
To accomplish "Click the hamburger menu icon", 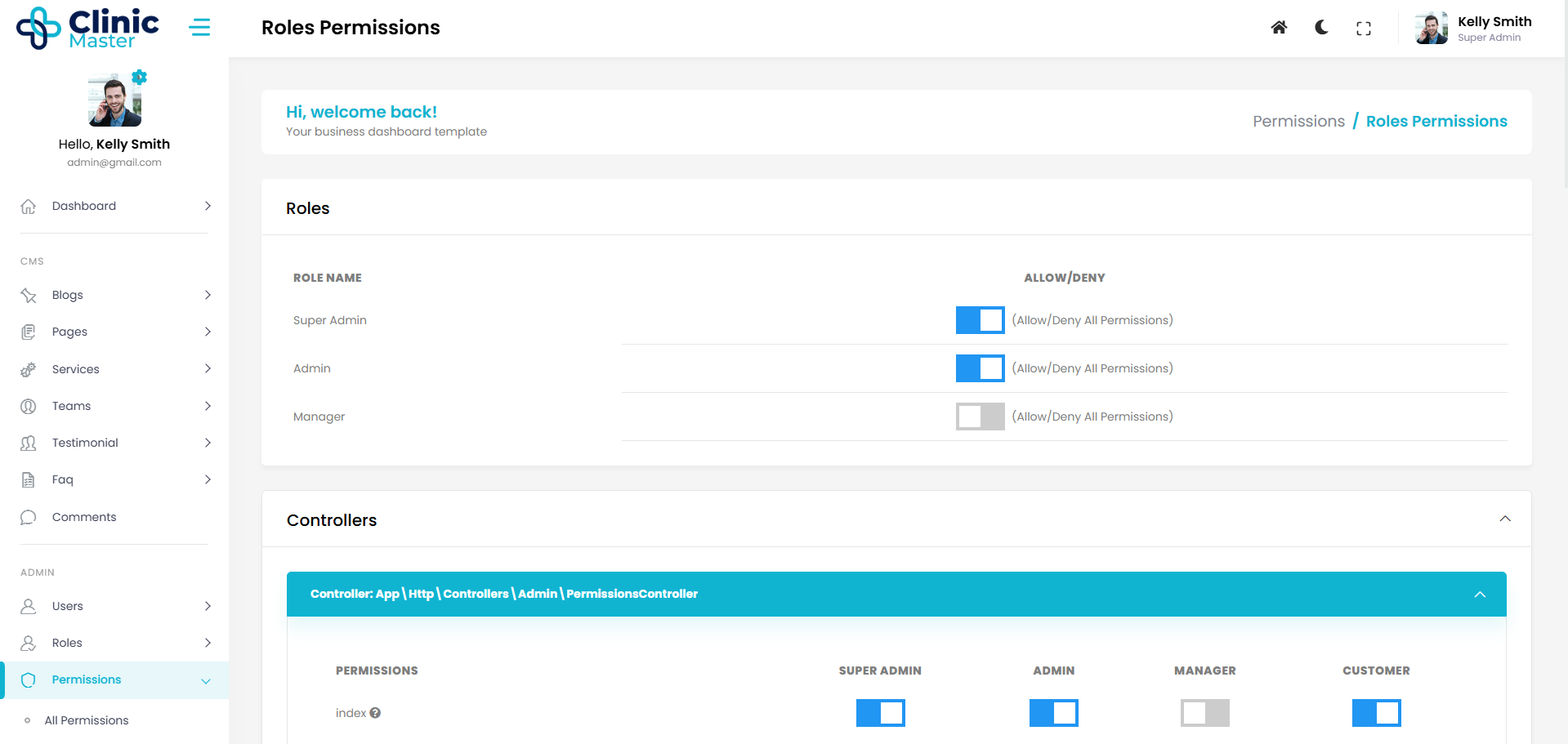I will coord(199,28).
